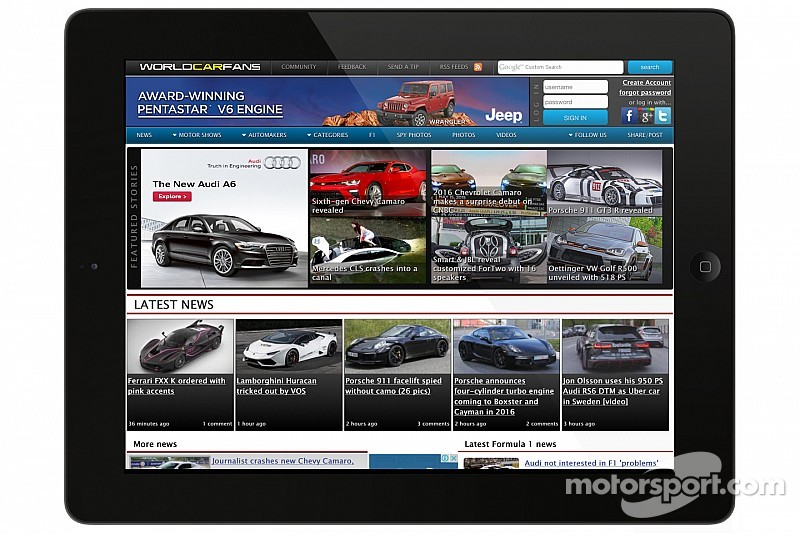Image resolution: width=800 pixels, height=533 pixels.
Task: Open the News menu item
Action: (x=144, y=135)
